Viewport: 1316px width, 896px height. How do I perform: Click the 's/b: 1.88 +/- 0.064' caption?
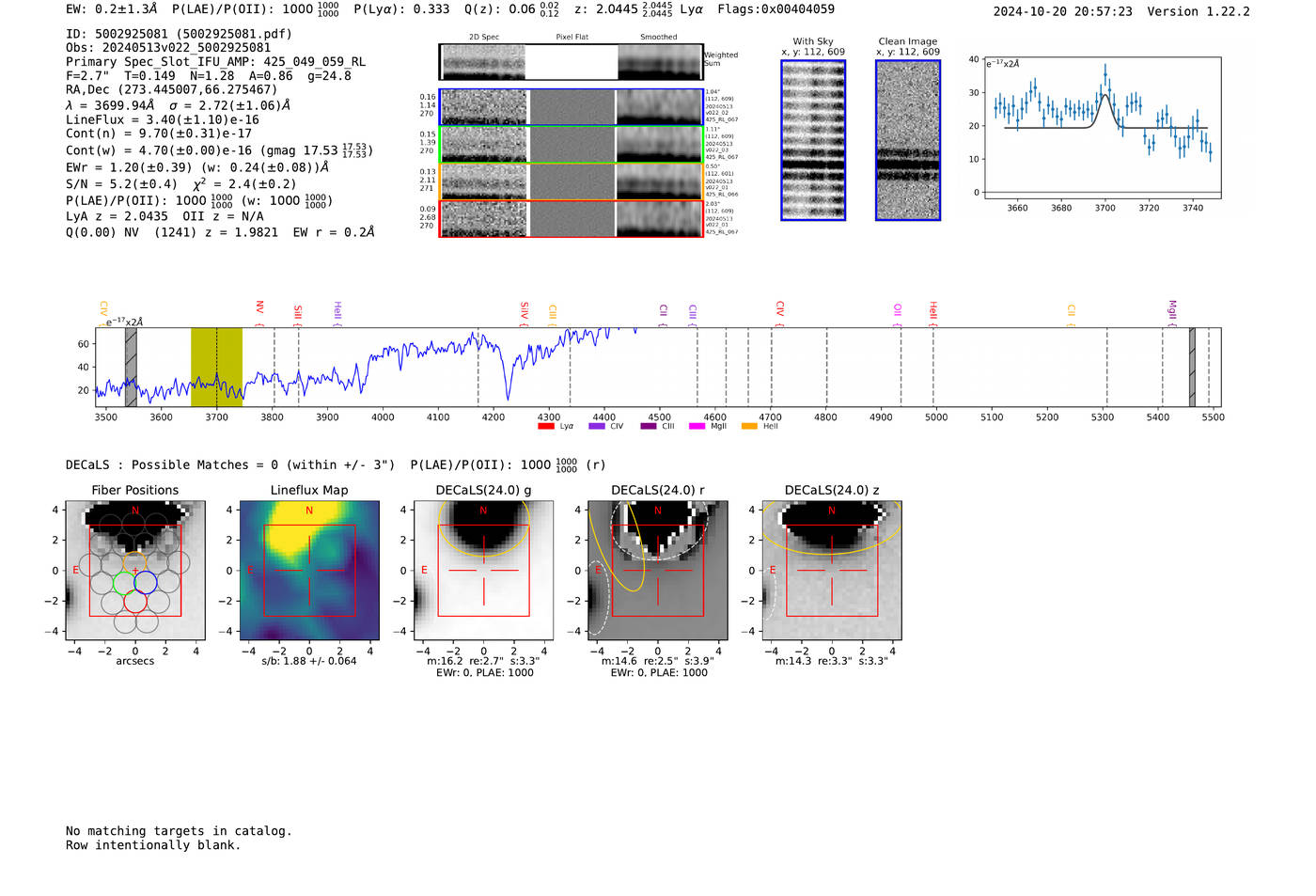click(x=309, y=661)
